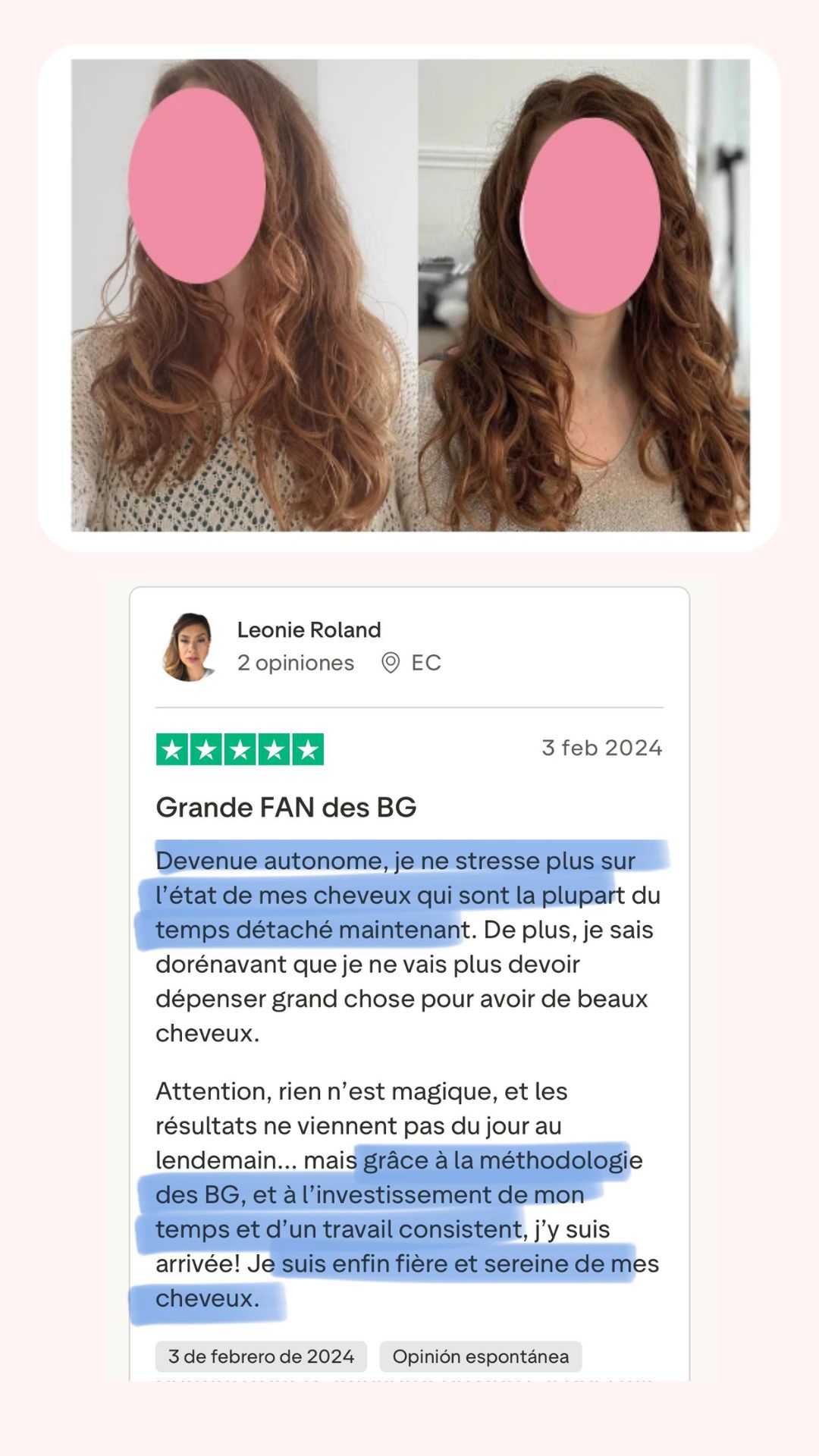Select the location pin icon beside EC
The width and height of the screenshot is (819, 1456).
391,663
